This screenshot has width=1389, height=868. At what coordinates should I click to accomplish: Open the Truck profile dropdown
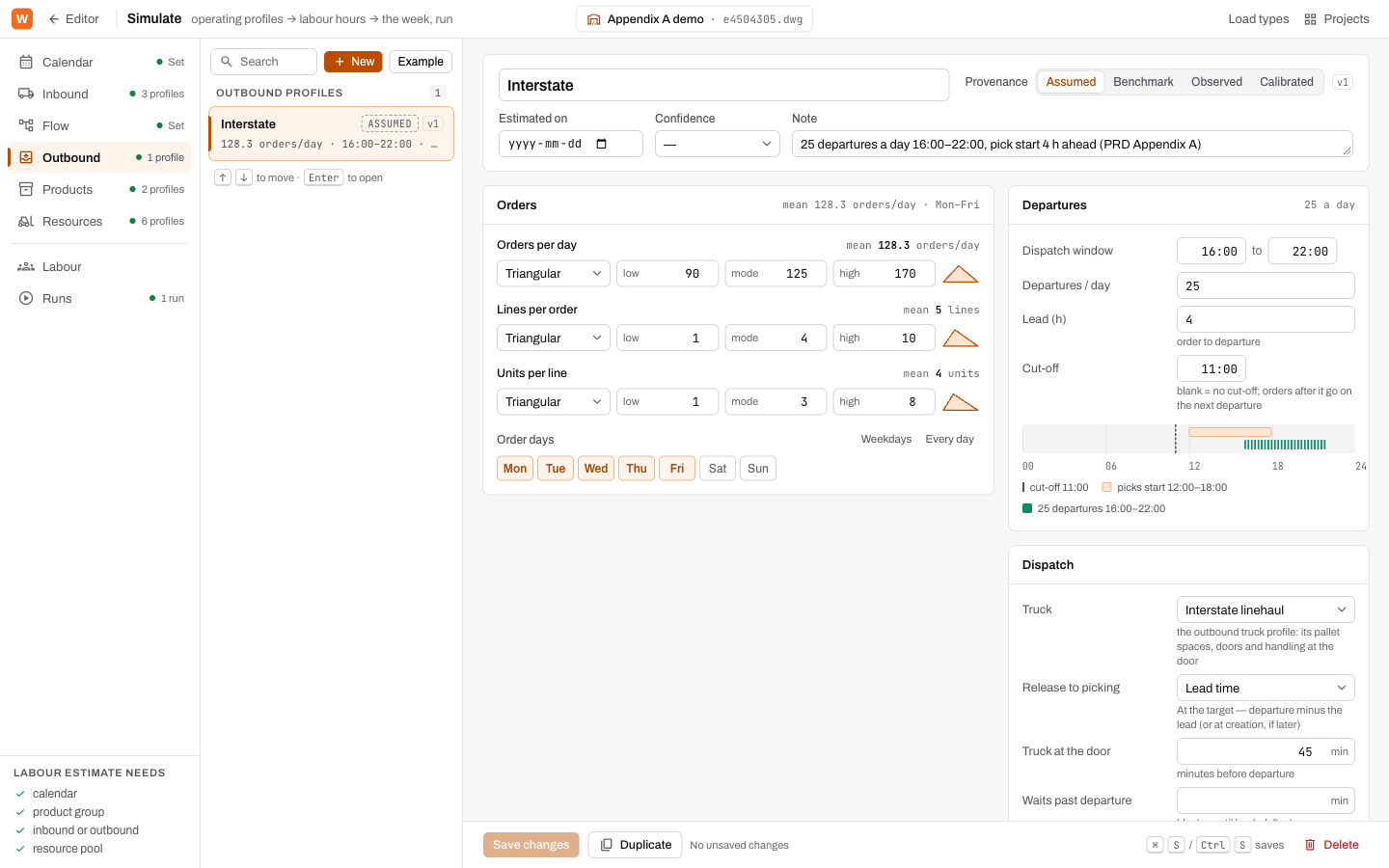(x=1266, y=610)
